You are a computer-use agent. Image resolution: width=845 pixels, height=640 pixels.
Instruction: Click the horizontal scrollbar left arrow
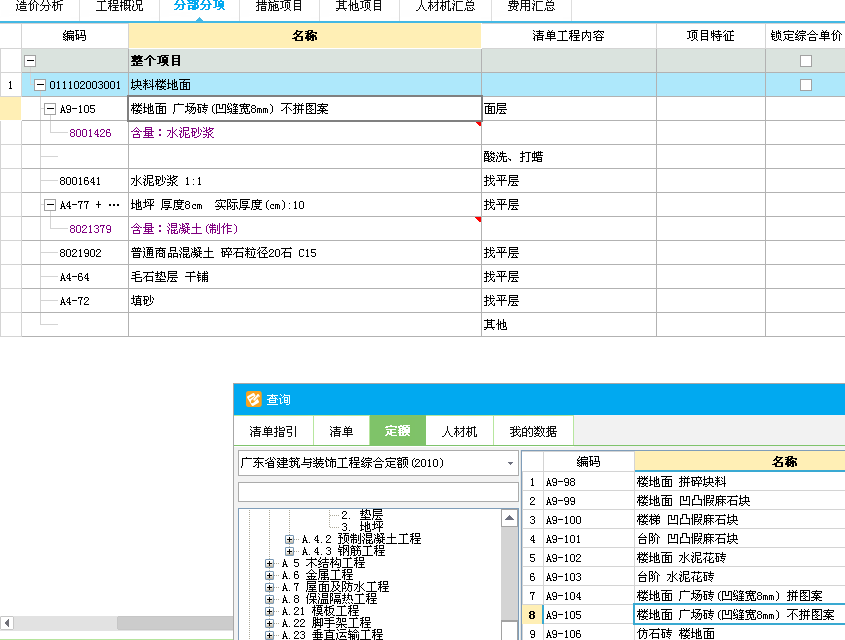[x=7, y=623]
